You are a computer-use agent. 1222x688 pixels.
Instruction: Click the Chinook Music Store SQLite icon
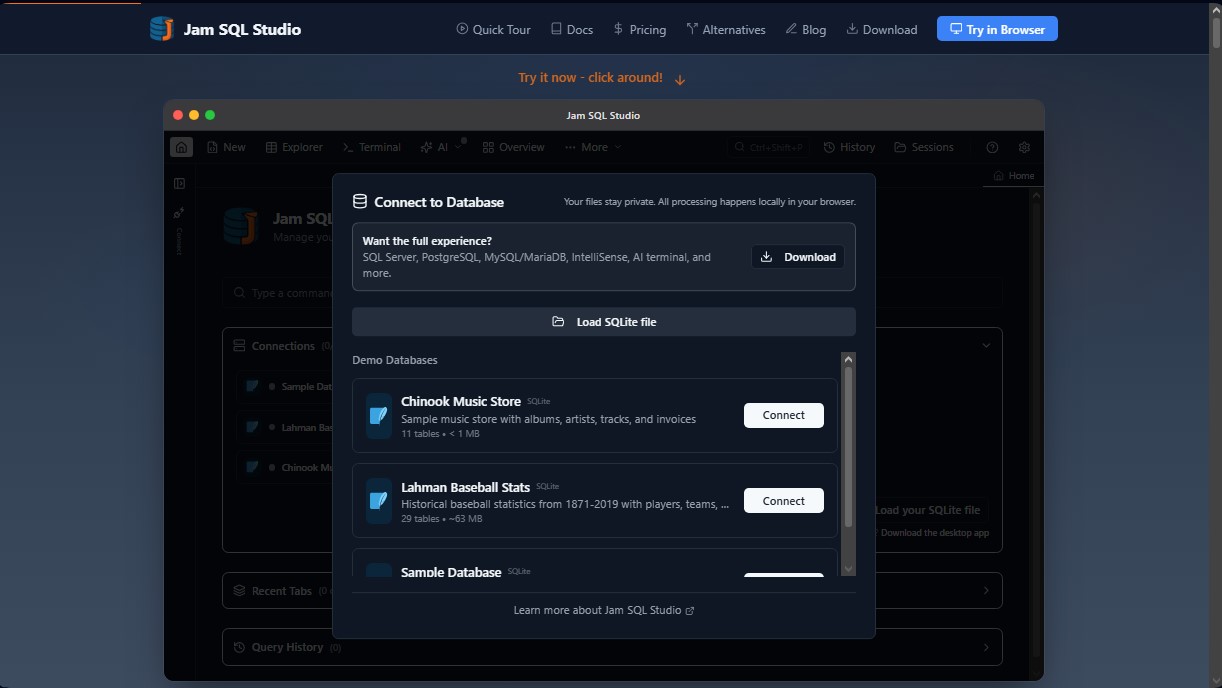click(x=378, y=415)
